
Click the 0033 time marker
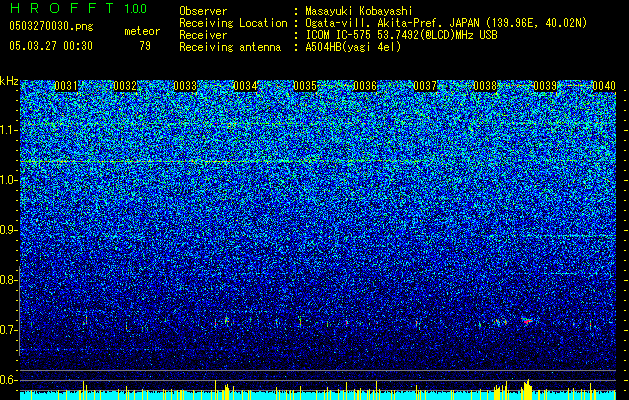(185, 86)
